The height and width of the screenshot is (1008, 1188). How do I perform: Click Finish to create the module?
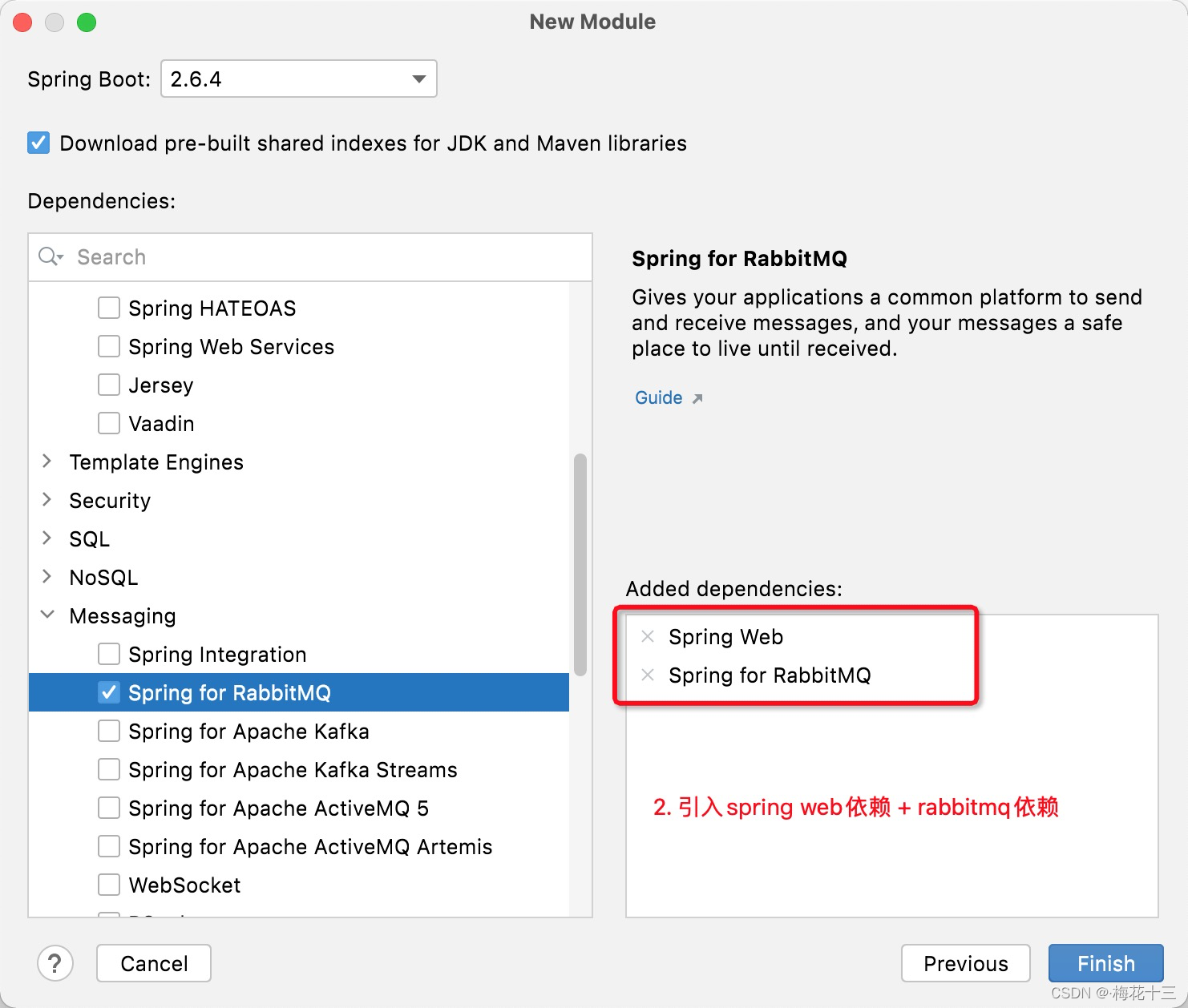(1106, 963)
